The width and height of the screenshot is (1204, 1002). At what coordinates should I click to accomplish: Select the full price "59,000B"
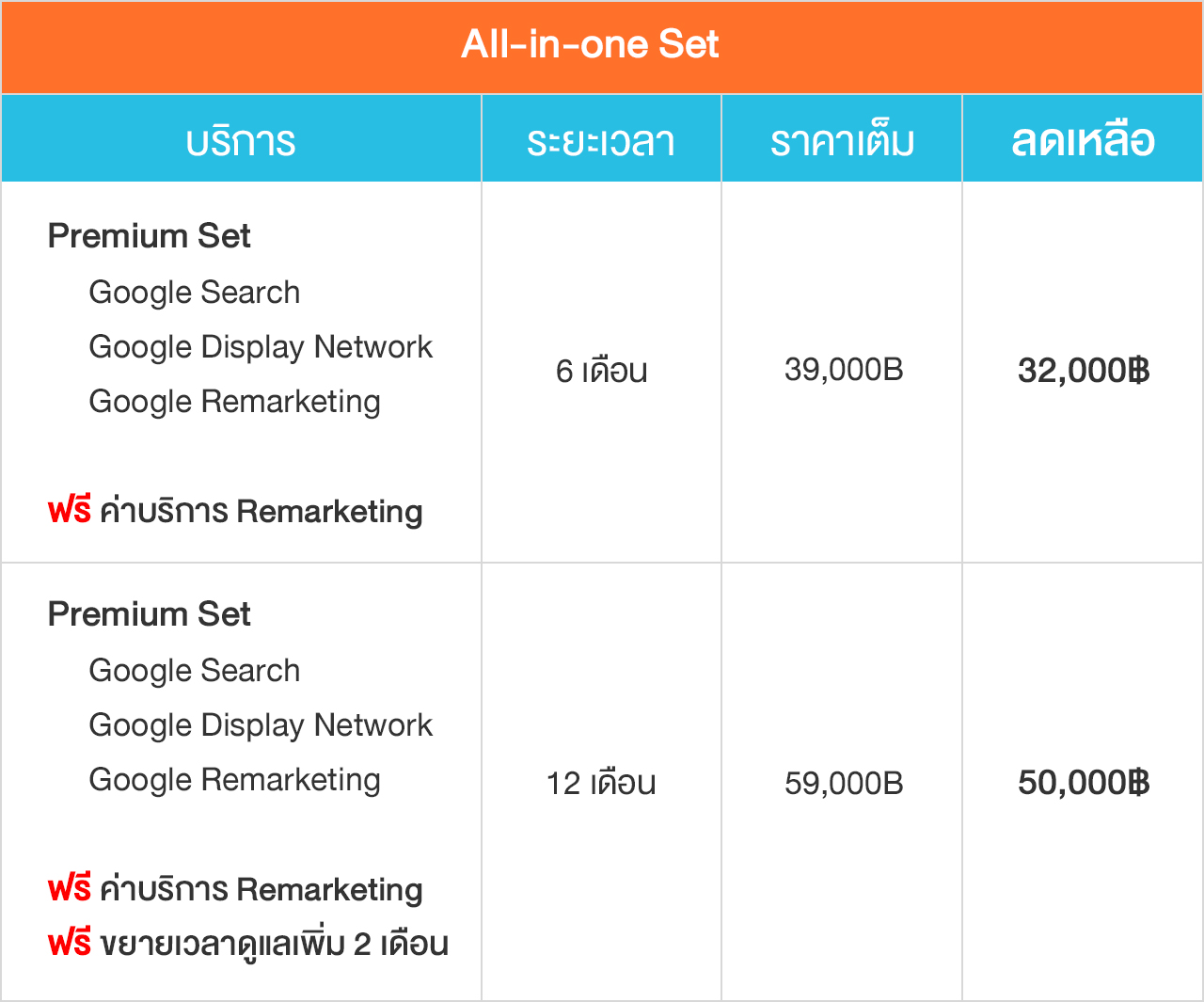[x=844, y=783]
